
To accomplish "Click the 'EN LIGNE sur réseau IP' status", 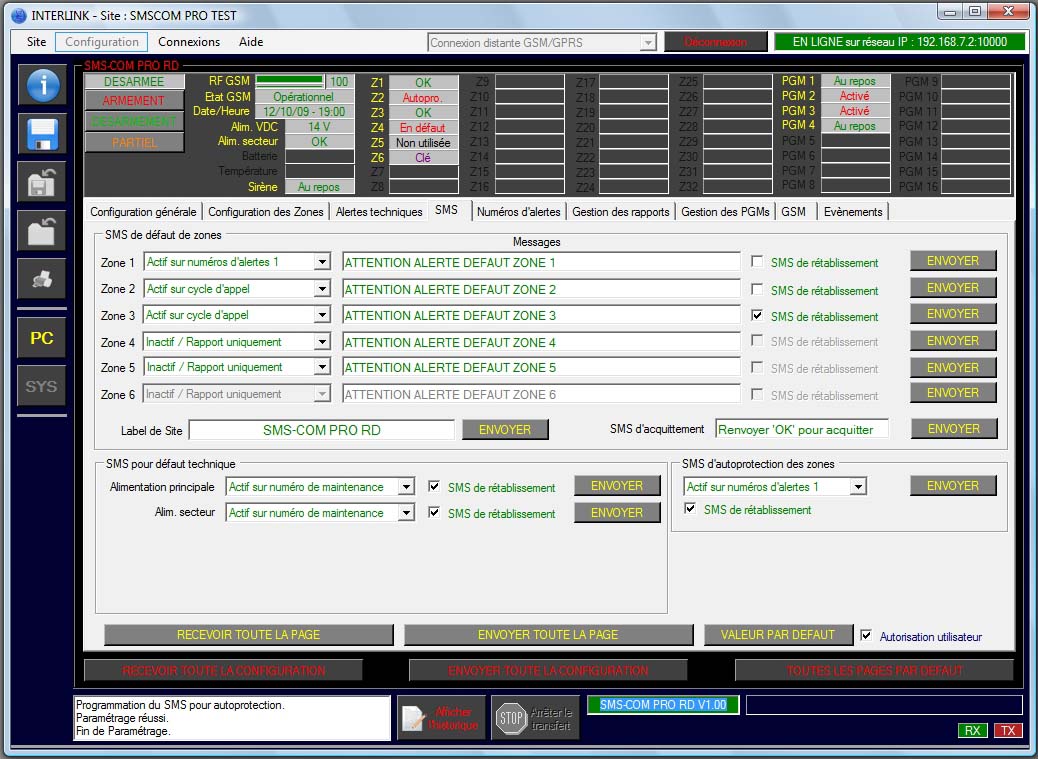I will pyautogui.click(x=900, y=42).
